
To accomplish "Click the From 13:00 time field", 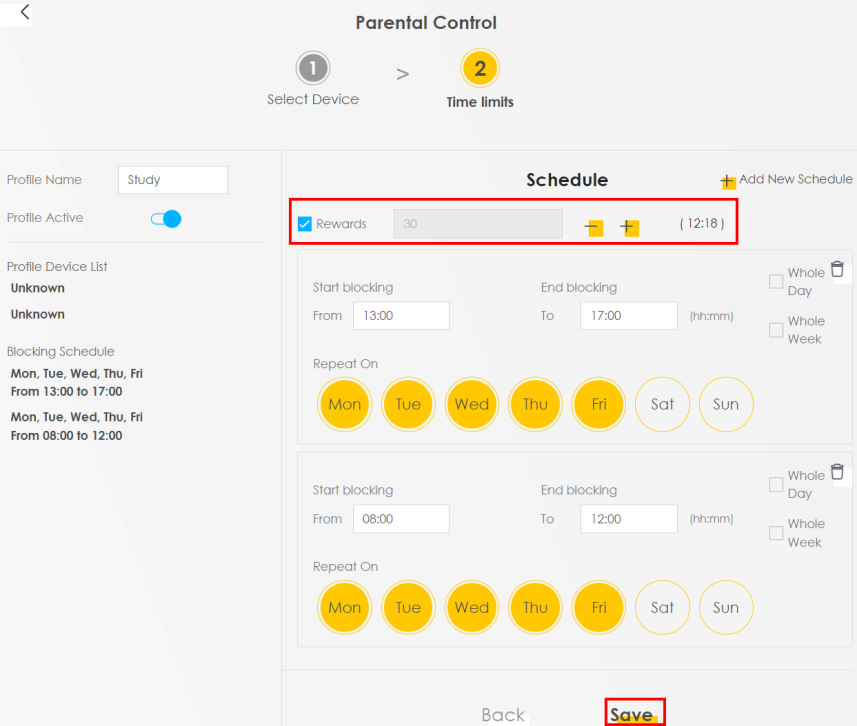I will click(x=401, y=316).
